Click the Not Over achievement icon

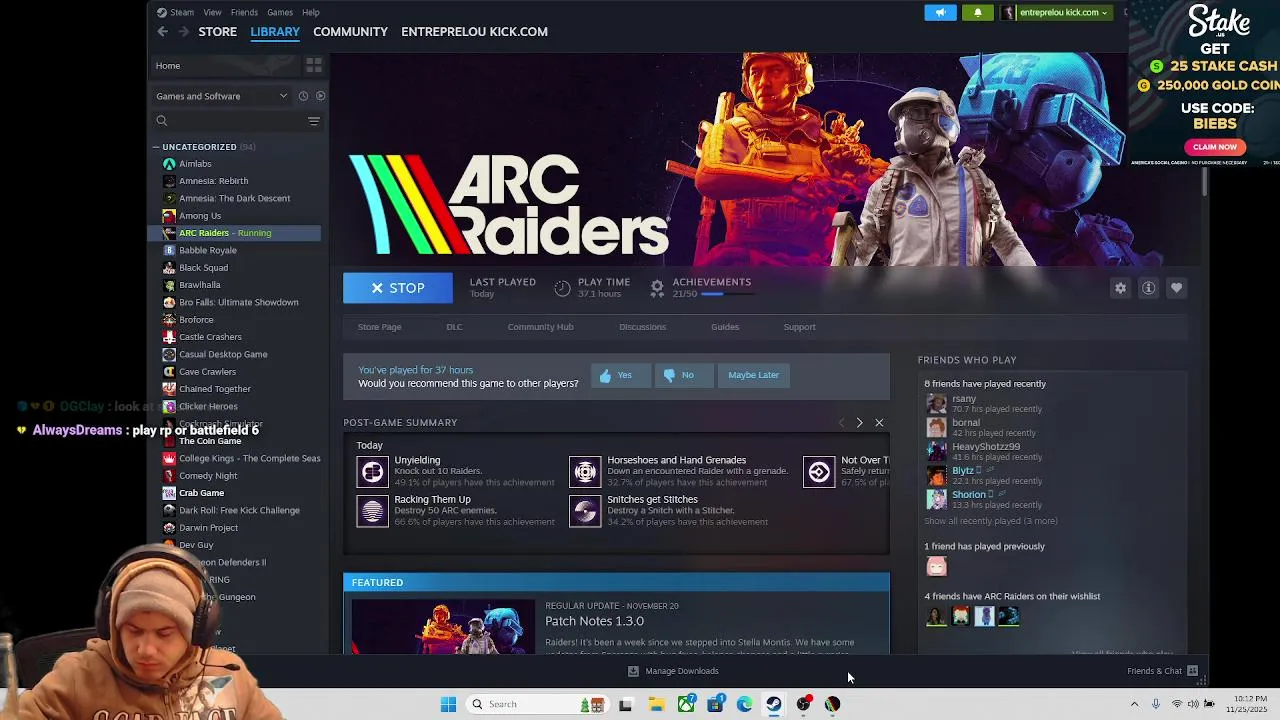click(x=819, y=471)
